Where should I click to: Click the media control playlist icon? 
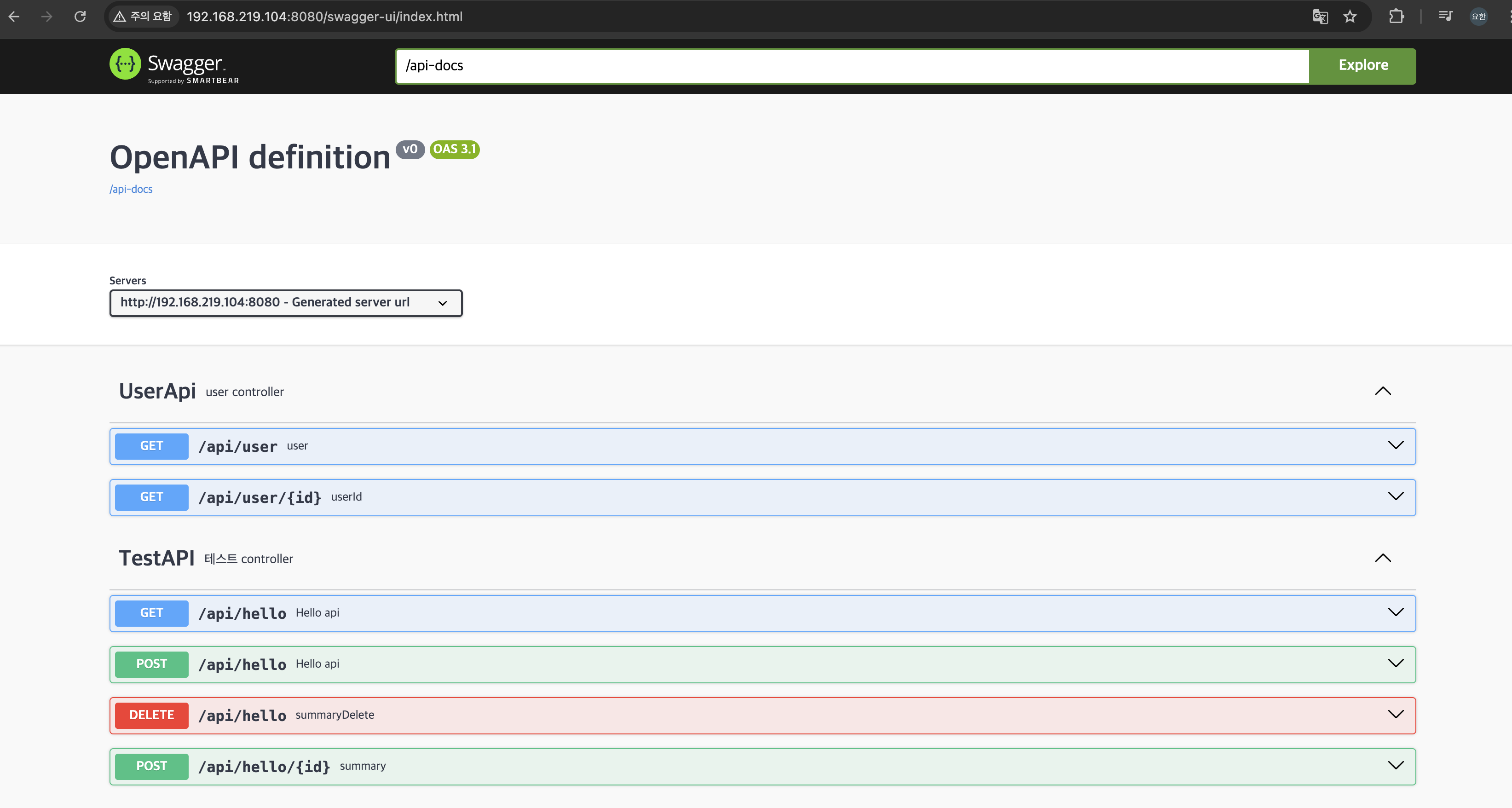pos(1445,17)
